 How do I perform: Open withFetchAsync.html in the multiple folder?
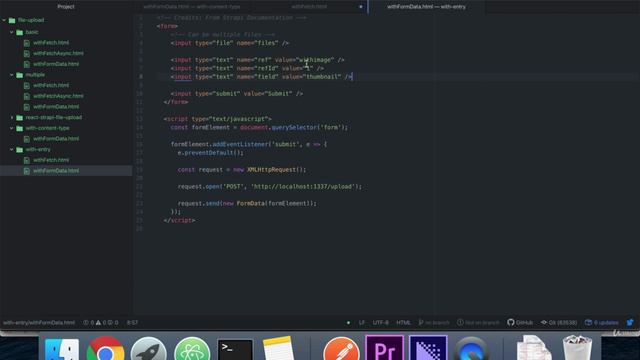[x=58, y=96]
